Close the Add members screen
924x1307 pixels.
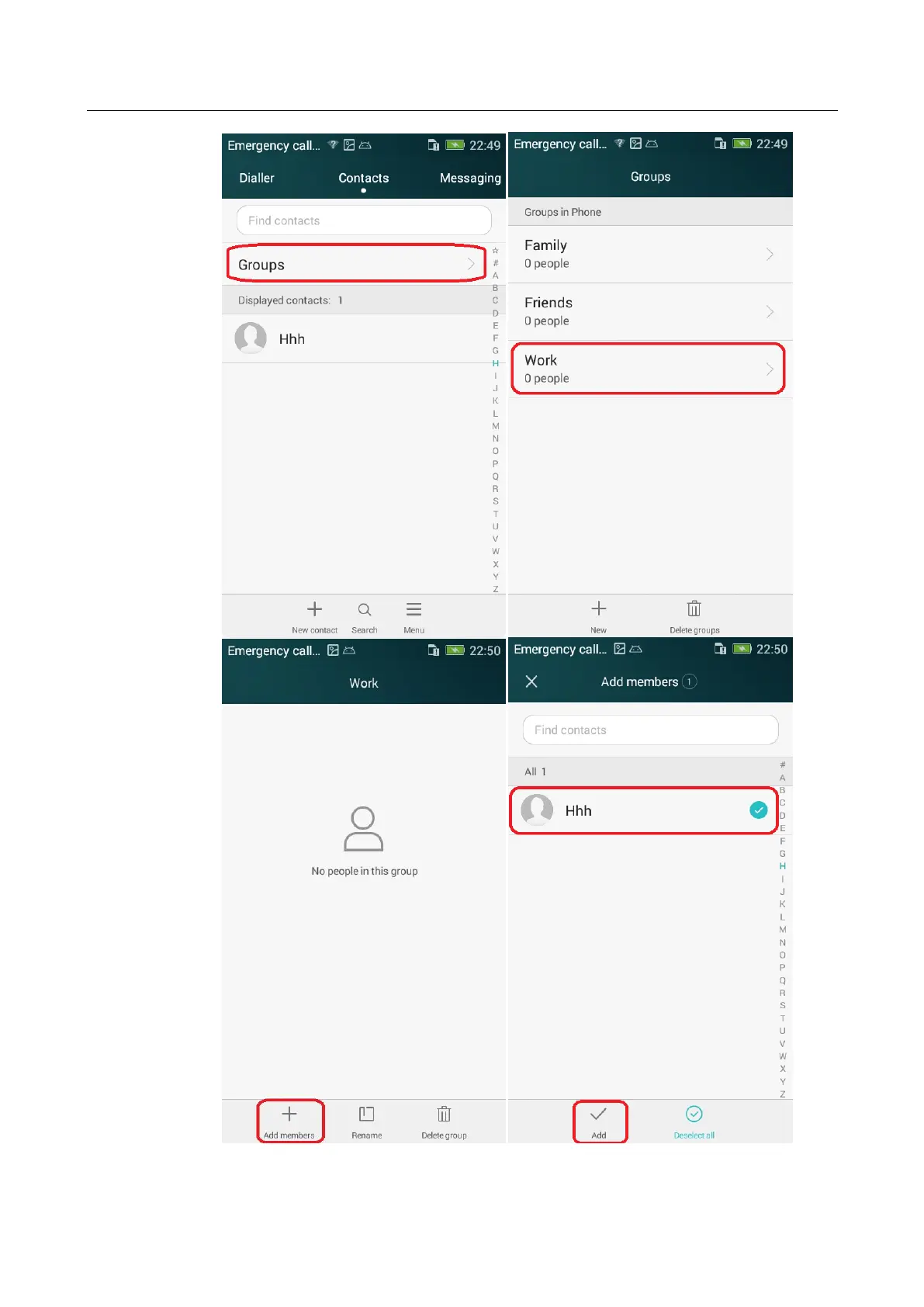coord(531,681)
